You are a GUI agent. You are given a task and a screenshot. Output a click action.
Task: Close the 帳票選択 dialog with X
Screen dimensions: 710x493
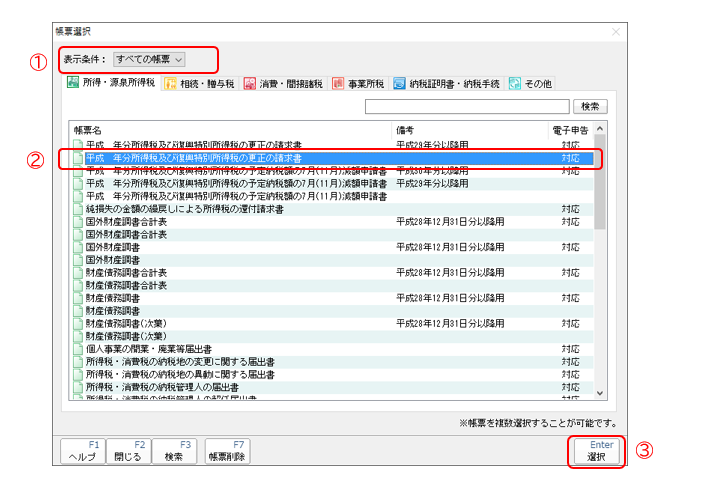(x=615, y=32)
